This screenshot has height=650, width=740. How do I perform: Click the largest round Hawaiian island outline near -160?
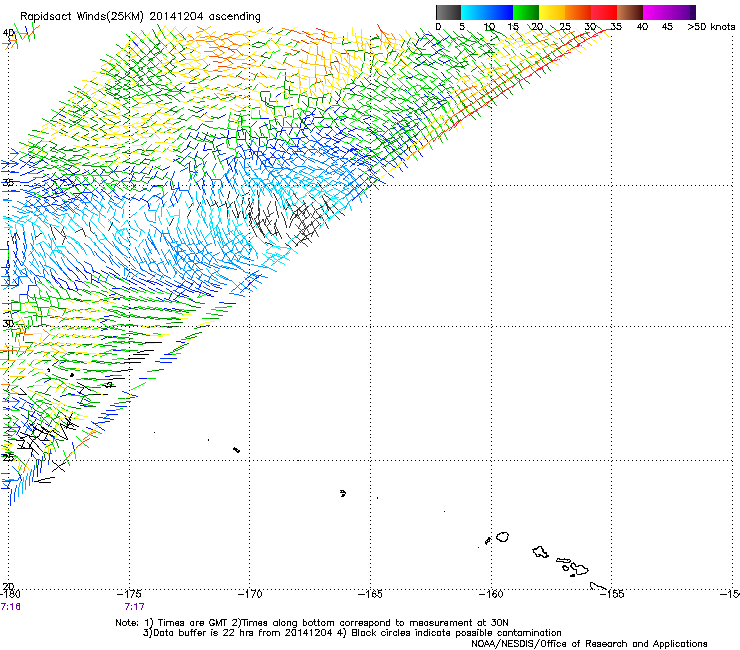(503, 537)
